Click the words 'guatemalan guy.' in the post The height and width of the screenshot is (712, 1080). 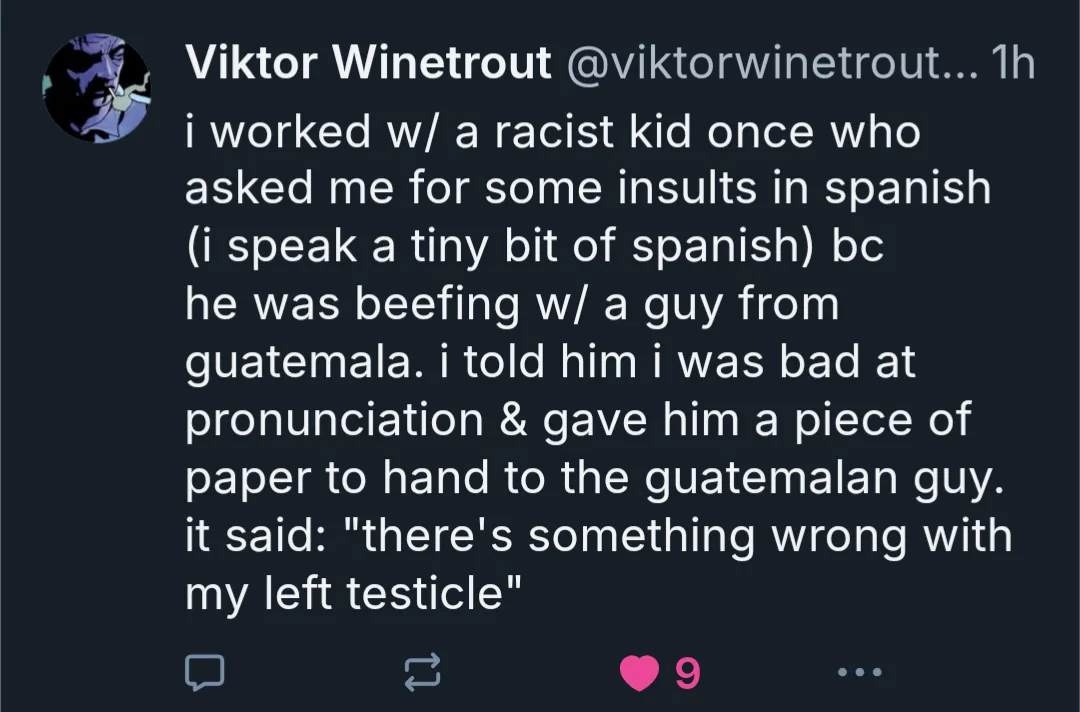pyautogui.click(x=824, y=478)
